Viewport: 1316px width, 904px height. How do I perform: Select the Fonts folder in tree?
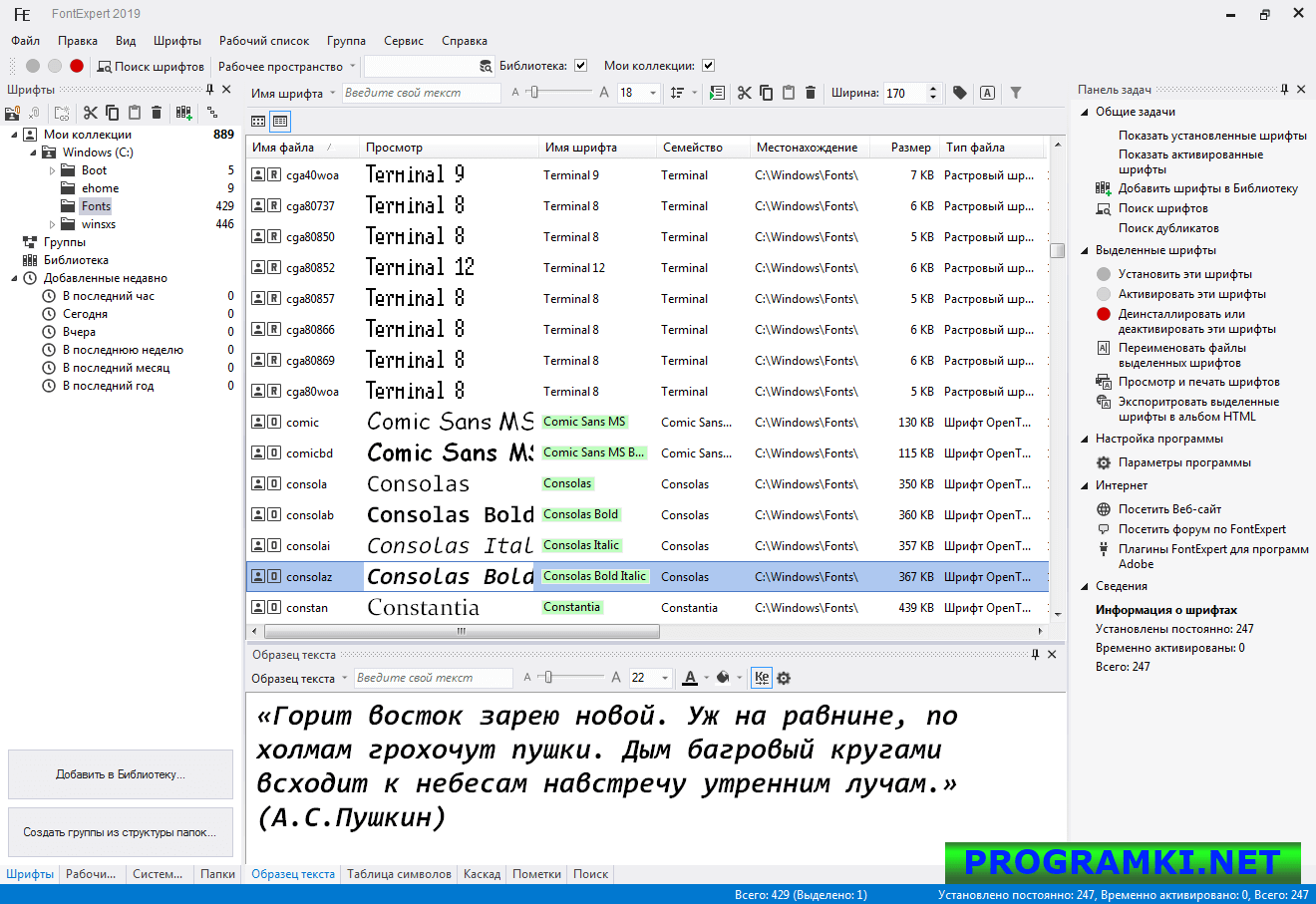pos(96,206)
